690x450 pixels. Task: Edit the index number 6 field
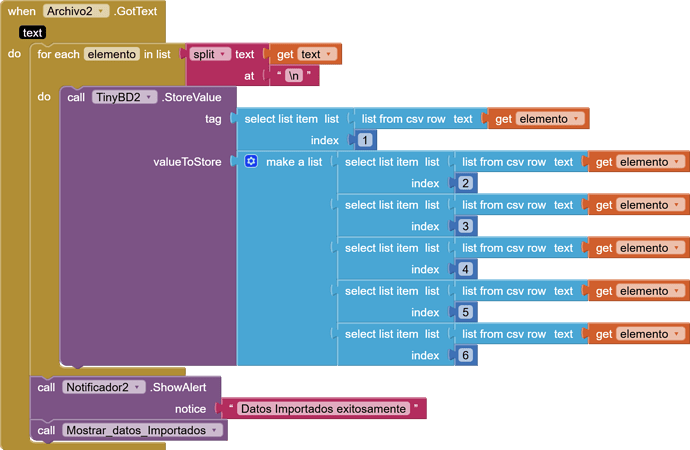[x=466, y=356]
